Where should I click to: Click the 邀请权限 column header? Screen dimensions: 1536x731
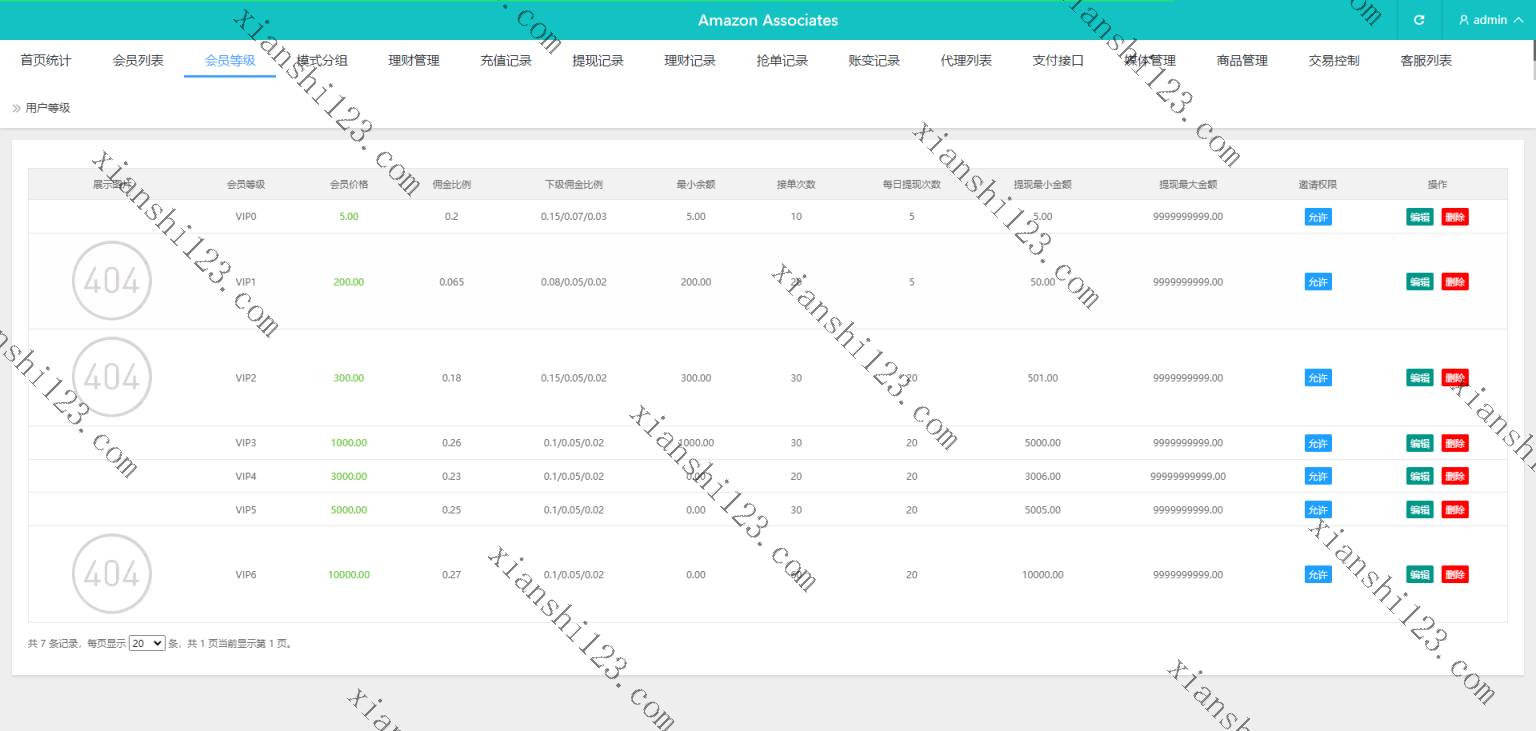click(x=1318, y=185)
